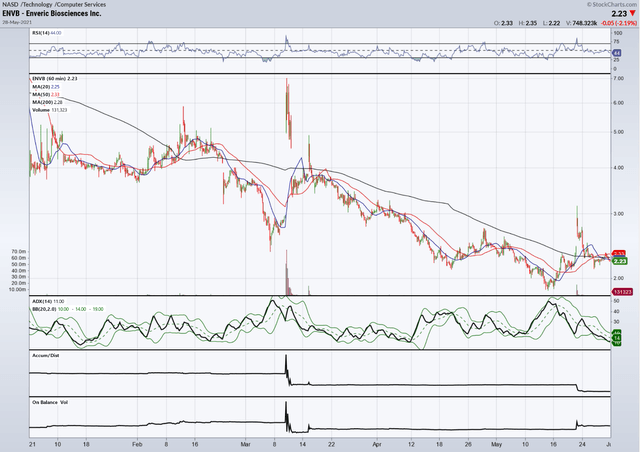This screenshot has width=640, height=452.
Task: Click the high value 'H: 2.35'
Action: pos(528,23)
